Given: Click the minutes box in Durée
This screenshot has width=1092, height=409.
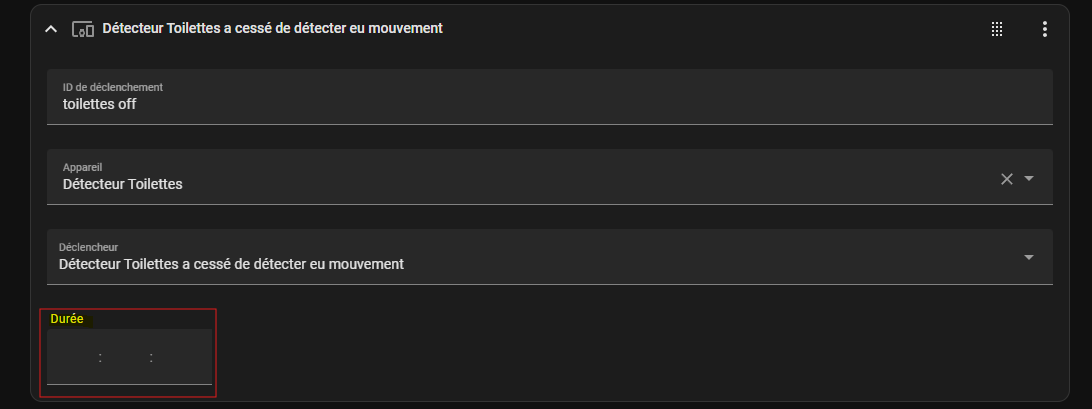Looking at the screenshot, I should (125, 358).
